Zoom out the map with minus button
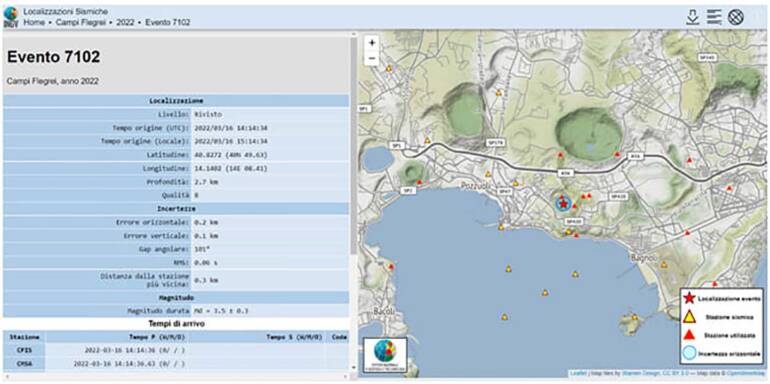Viewport: 770px width, 384px height. 372,58
